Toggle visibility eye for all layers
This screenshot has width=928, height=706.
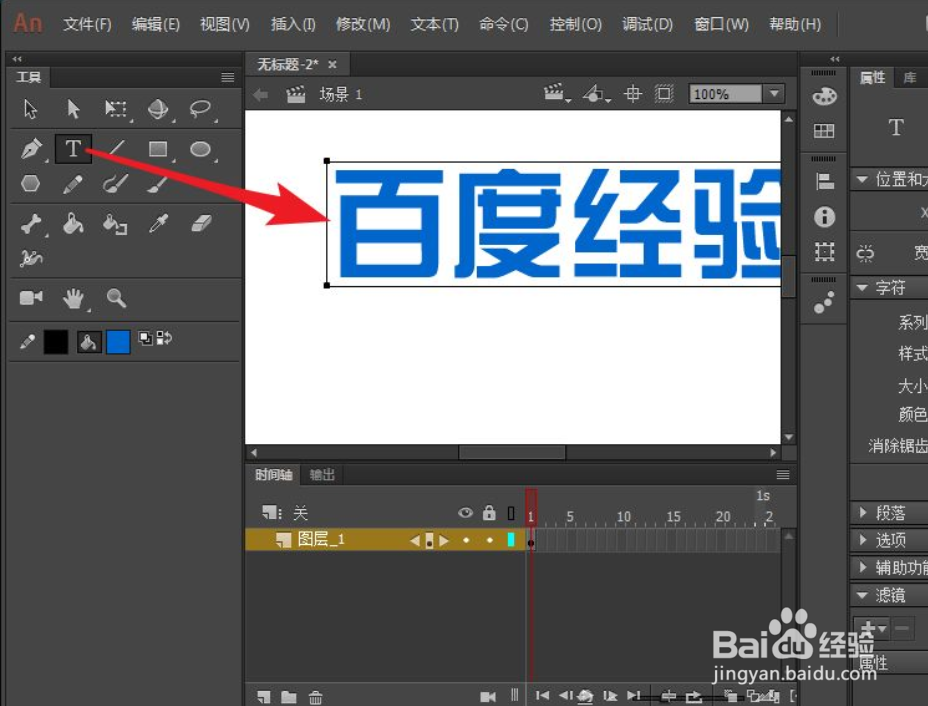pyautogui.click(x=466, y=512)
